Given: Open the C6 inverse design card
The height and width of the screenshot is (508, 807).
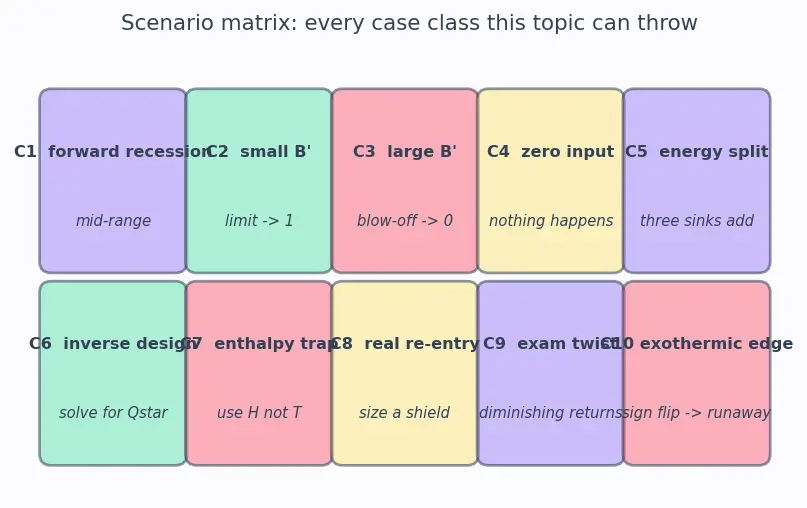Looking at the screenshot, I should [113, 373].
